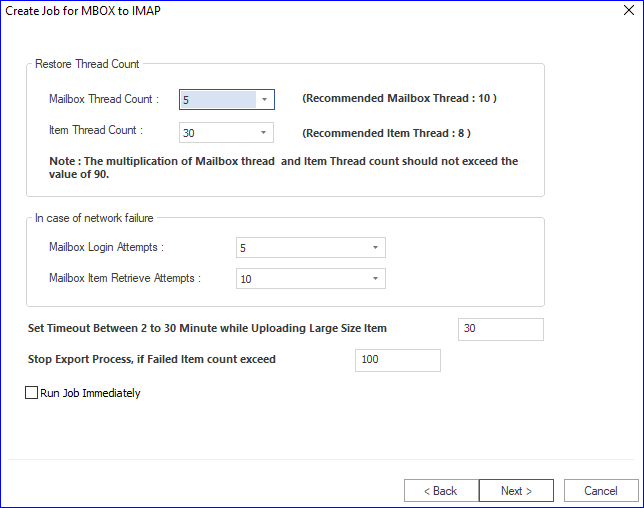
Task: Open the Mailbox Thread Count dropdown
Action: (227, 99)
